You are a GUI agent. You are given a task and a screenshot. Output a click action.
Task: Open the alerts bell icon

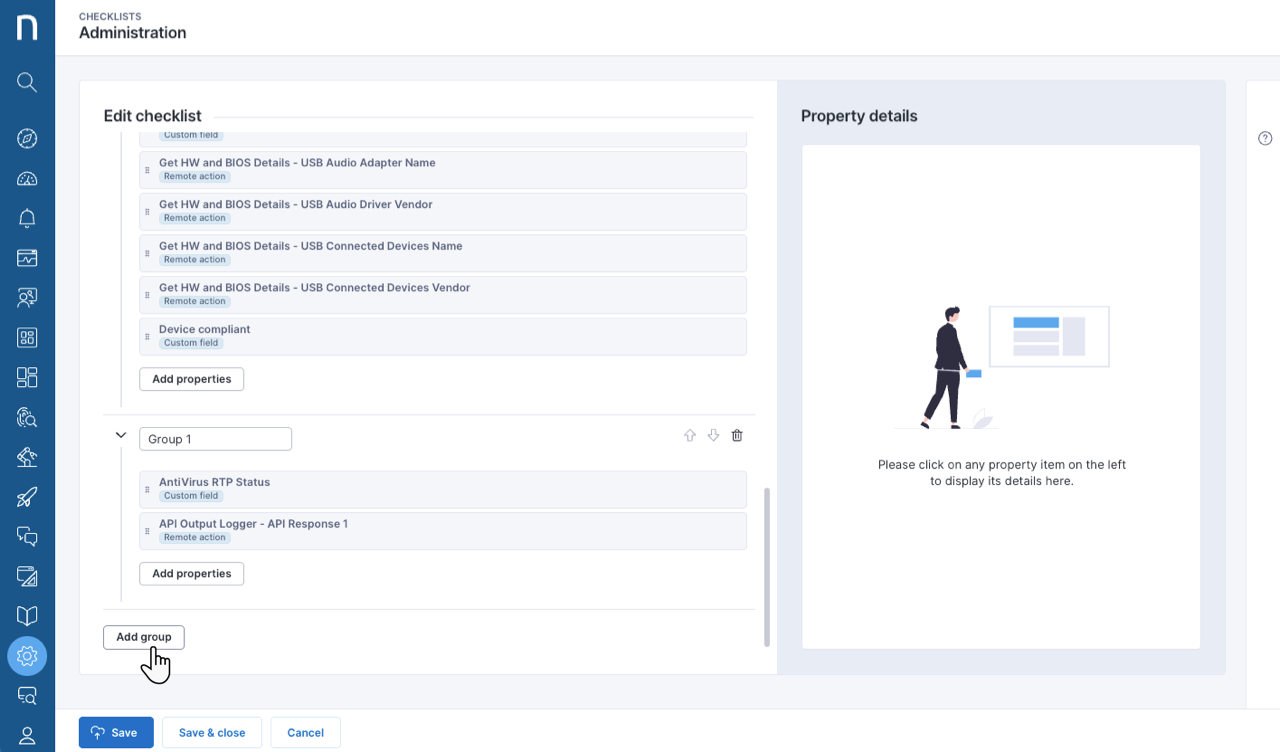point(27,218)
